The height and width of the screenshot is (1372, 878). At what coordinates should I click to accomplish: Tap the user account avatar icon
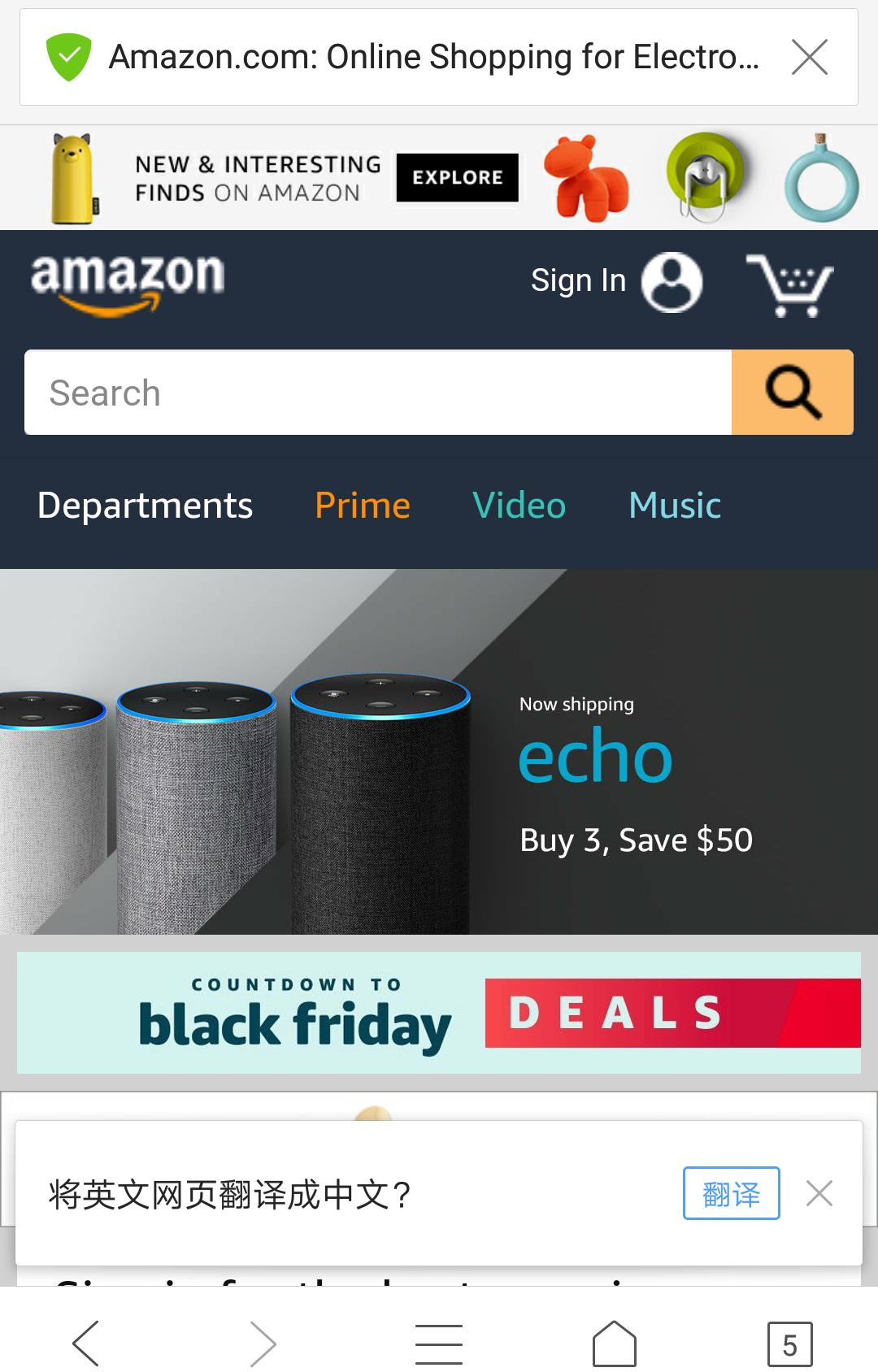click(672, 282)
